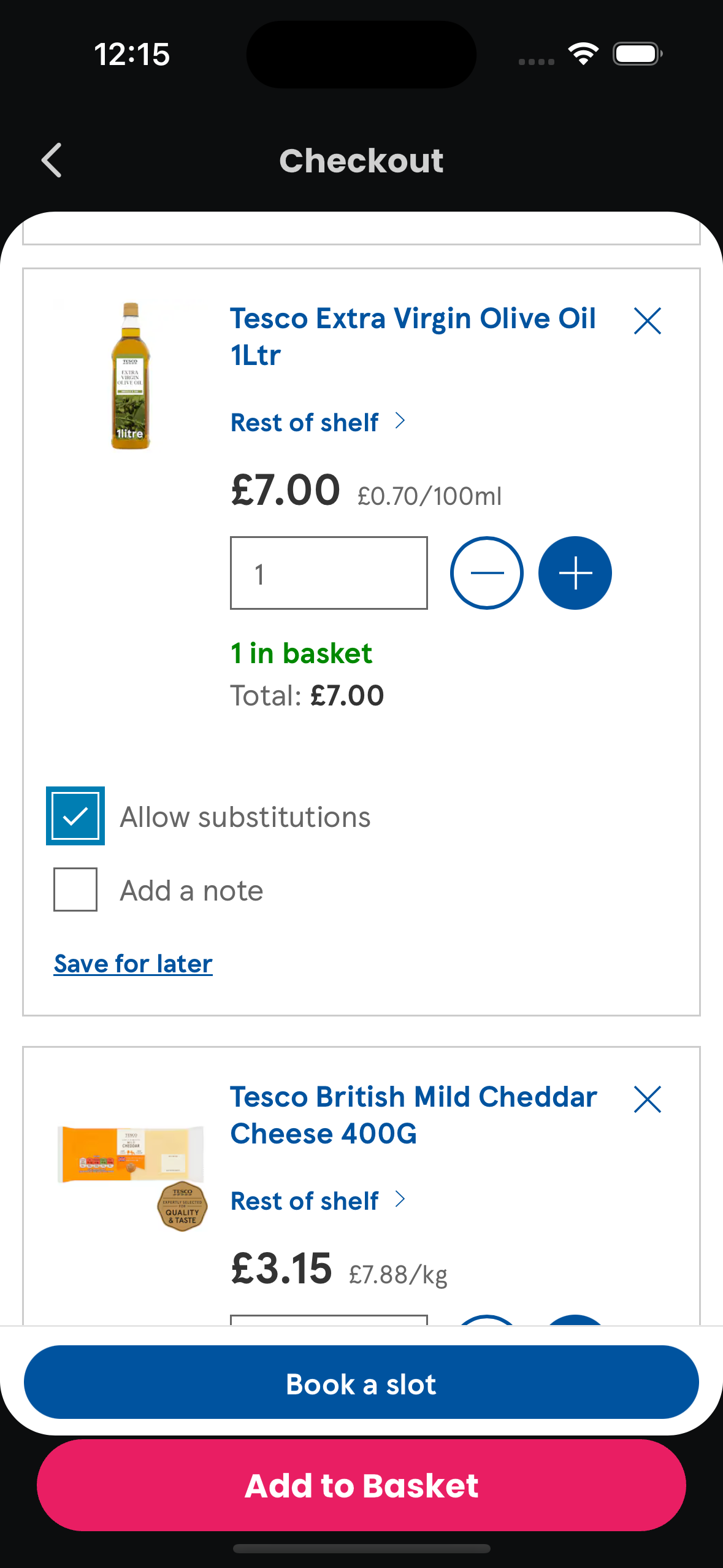Uncheck Allow substitutions checkbox
Screen dimensions: 723x1568
[x=75, y=816]
